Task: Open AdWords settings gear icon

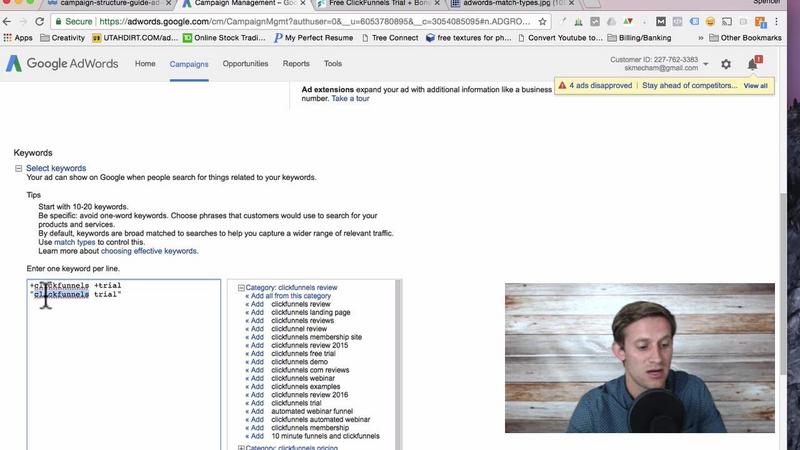Action: click(726, 64)
